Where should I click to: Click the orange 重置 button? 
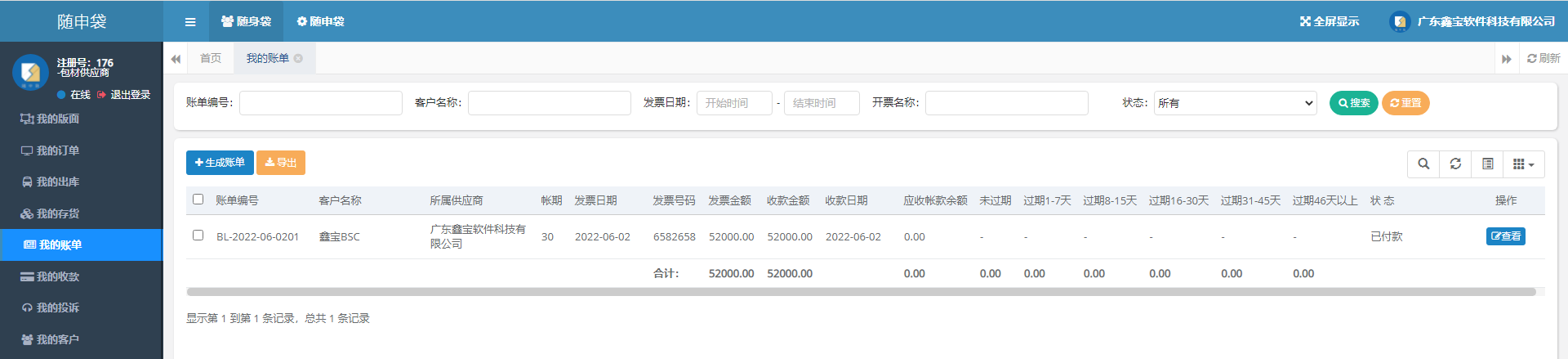1405,103
